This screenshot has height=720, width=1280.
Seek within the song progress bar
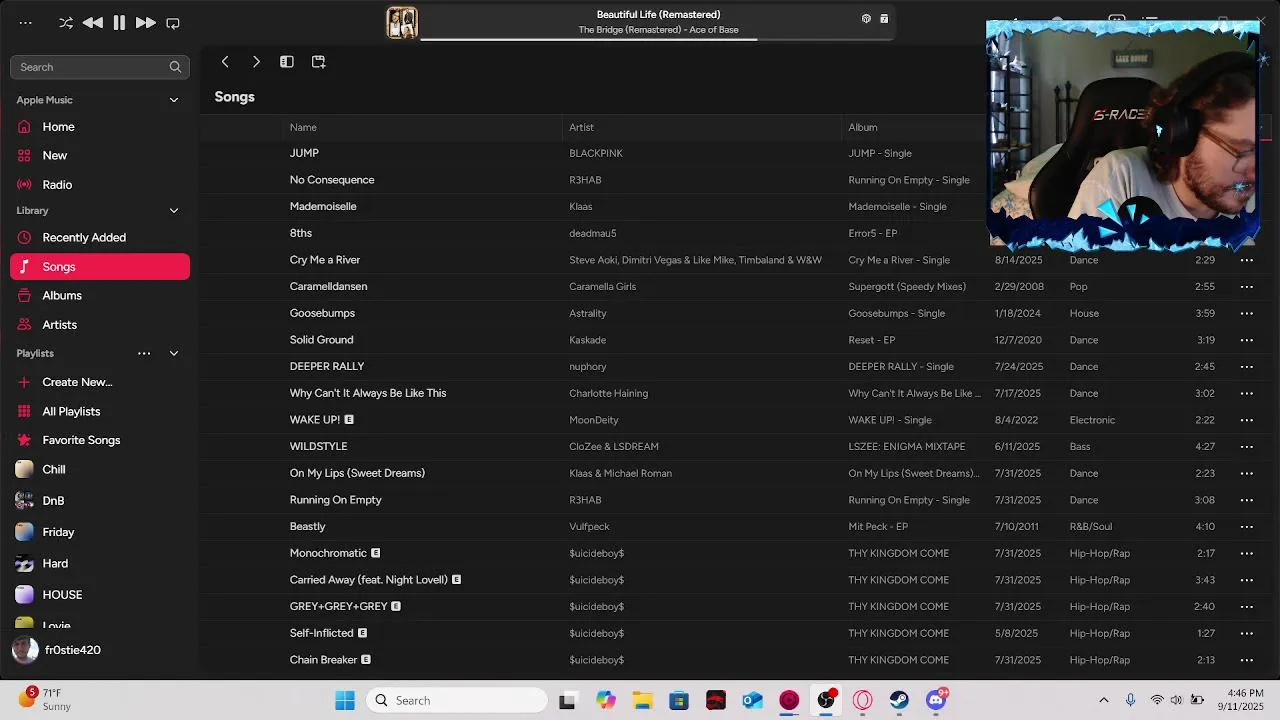tap(658, 39)
